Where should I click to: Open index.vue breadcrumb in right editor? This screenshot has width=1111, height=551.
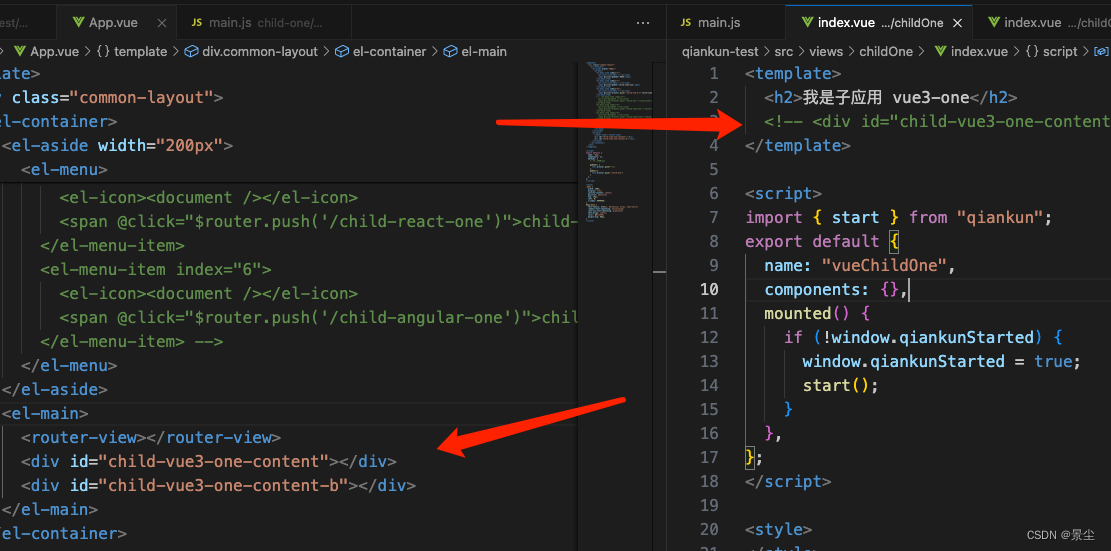pos(979,52)
